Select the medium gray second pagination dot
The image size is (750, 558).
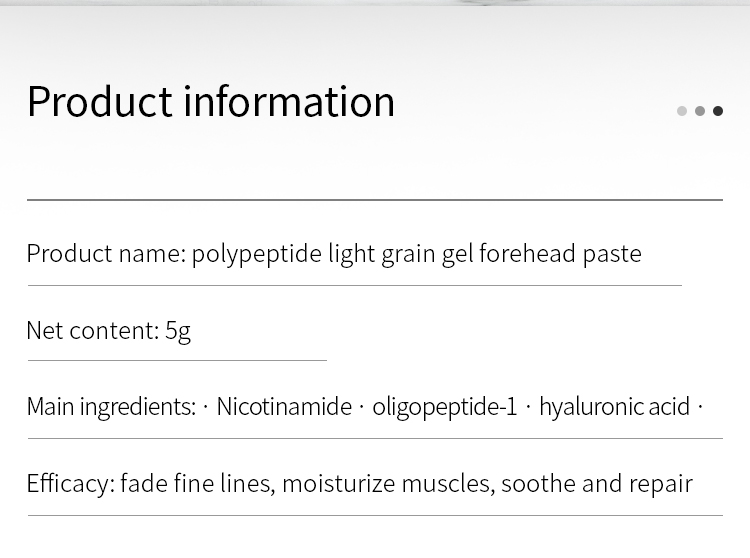click(x=700, y=111)
